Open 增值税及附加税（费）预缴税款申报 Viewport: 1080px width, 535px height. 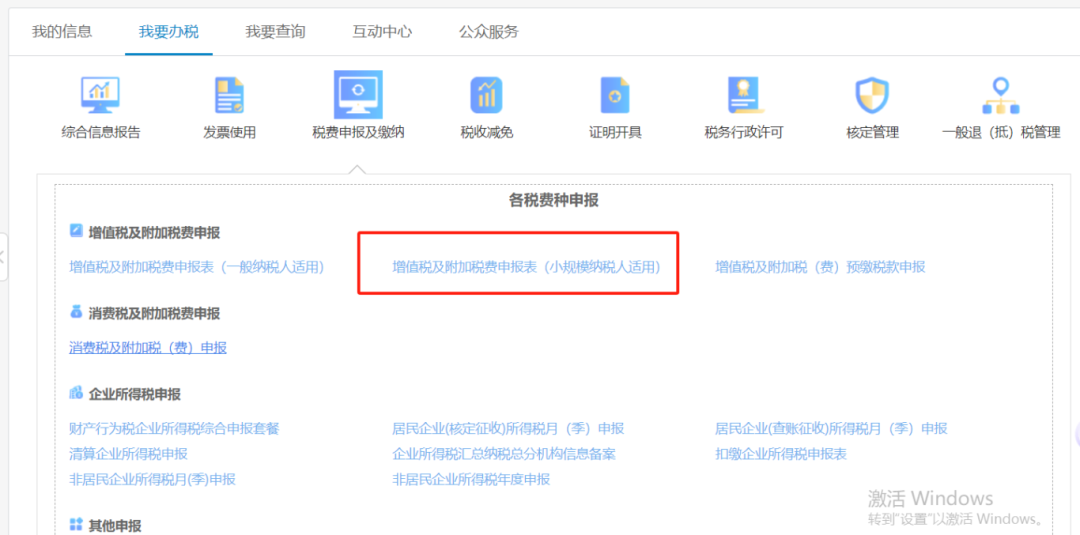point(820,267)
